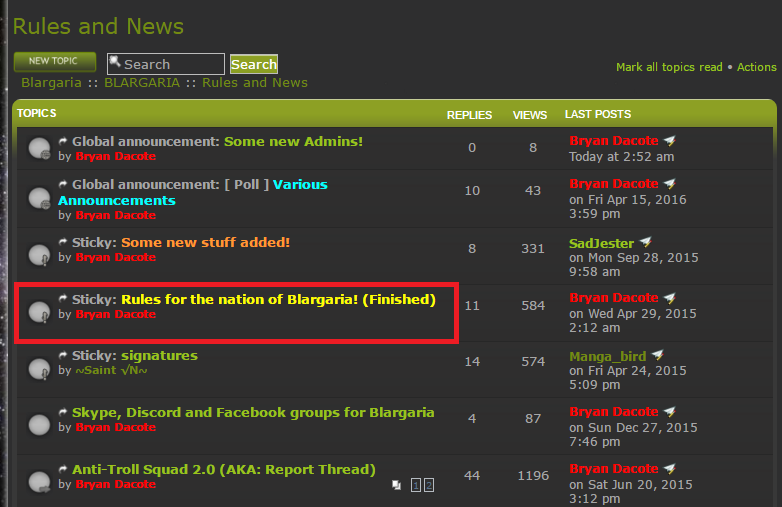Viewport: 782px width, 507px height.
Task: View last post icon for Apr 29, 2015 post
Action: [670, 298]
